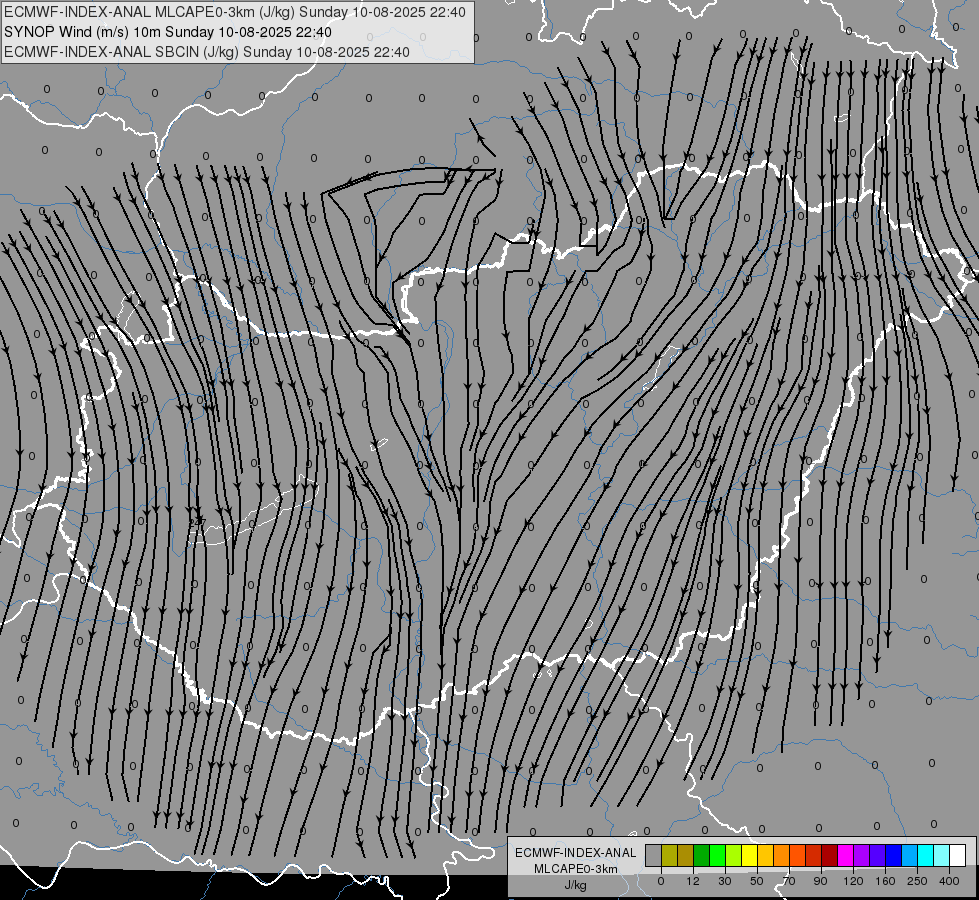The image size is (979, 900).
Task: Select the pure yellow legend swatch
Action: click(749, 856)
